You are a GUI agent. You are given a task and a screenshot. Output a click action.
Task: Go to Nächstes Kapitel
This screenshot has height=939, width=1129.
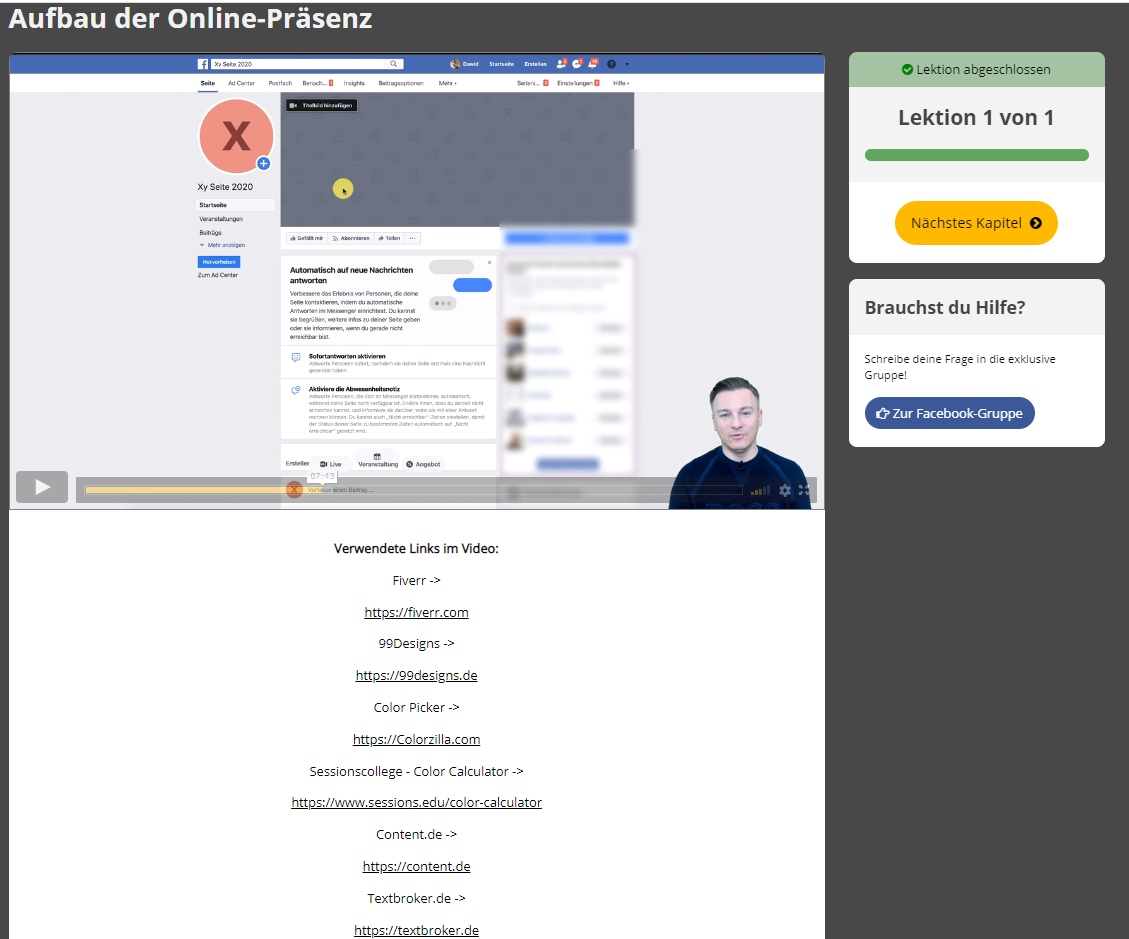976,223
